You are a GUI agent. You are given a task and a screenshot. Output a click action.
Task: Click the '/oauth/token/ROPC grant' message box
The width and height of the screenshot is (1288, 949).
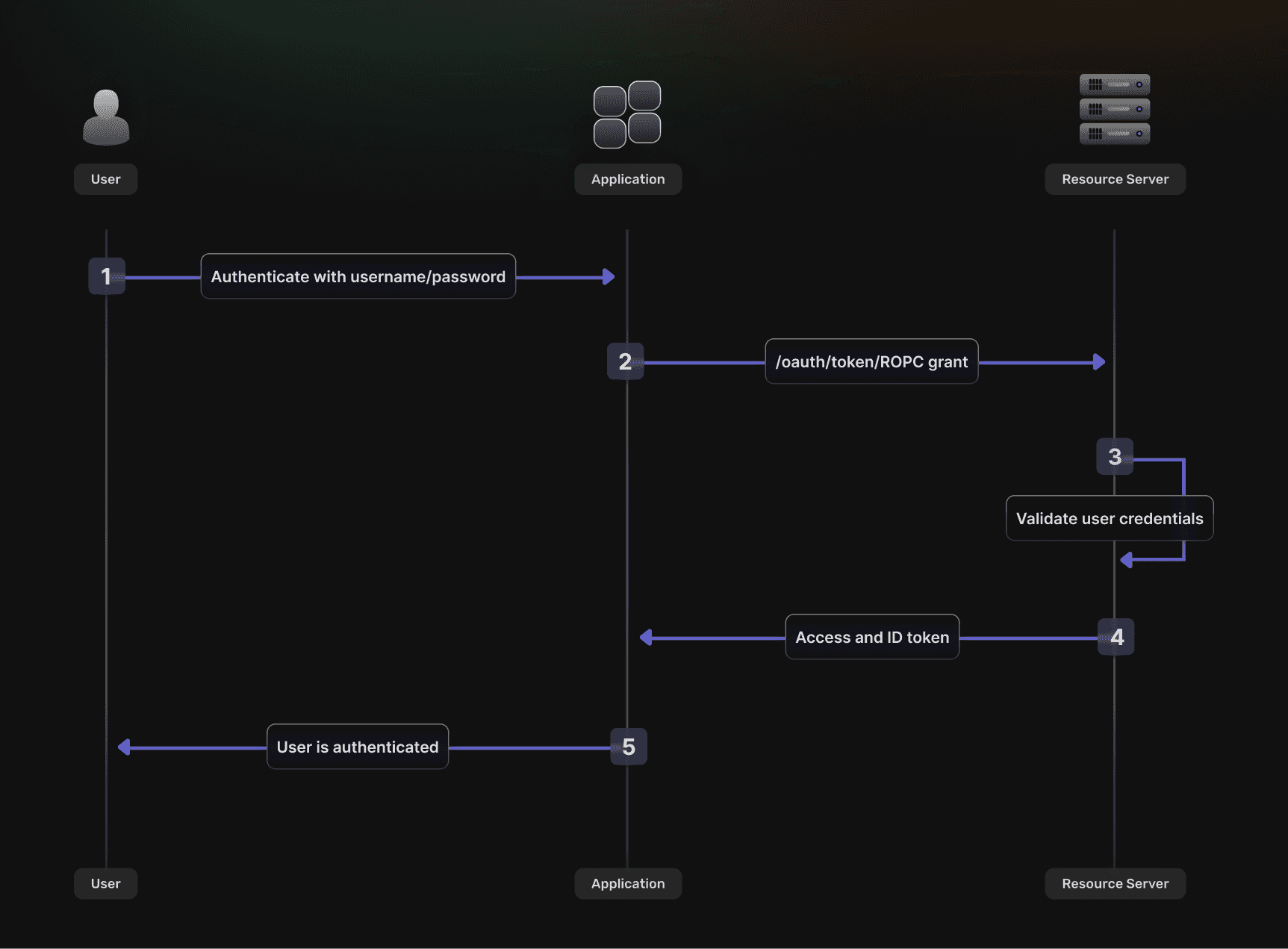[871, 361]
